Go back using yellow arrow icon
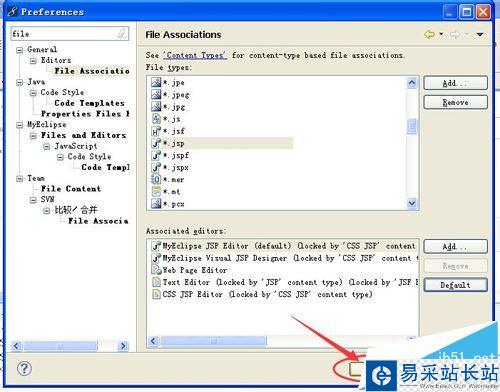The image size is (500, 392). coord(429,34)
